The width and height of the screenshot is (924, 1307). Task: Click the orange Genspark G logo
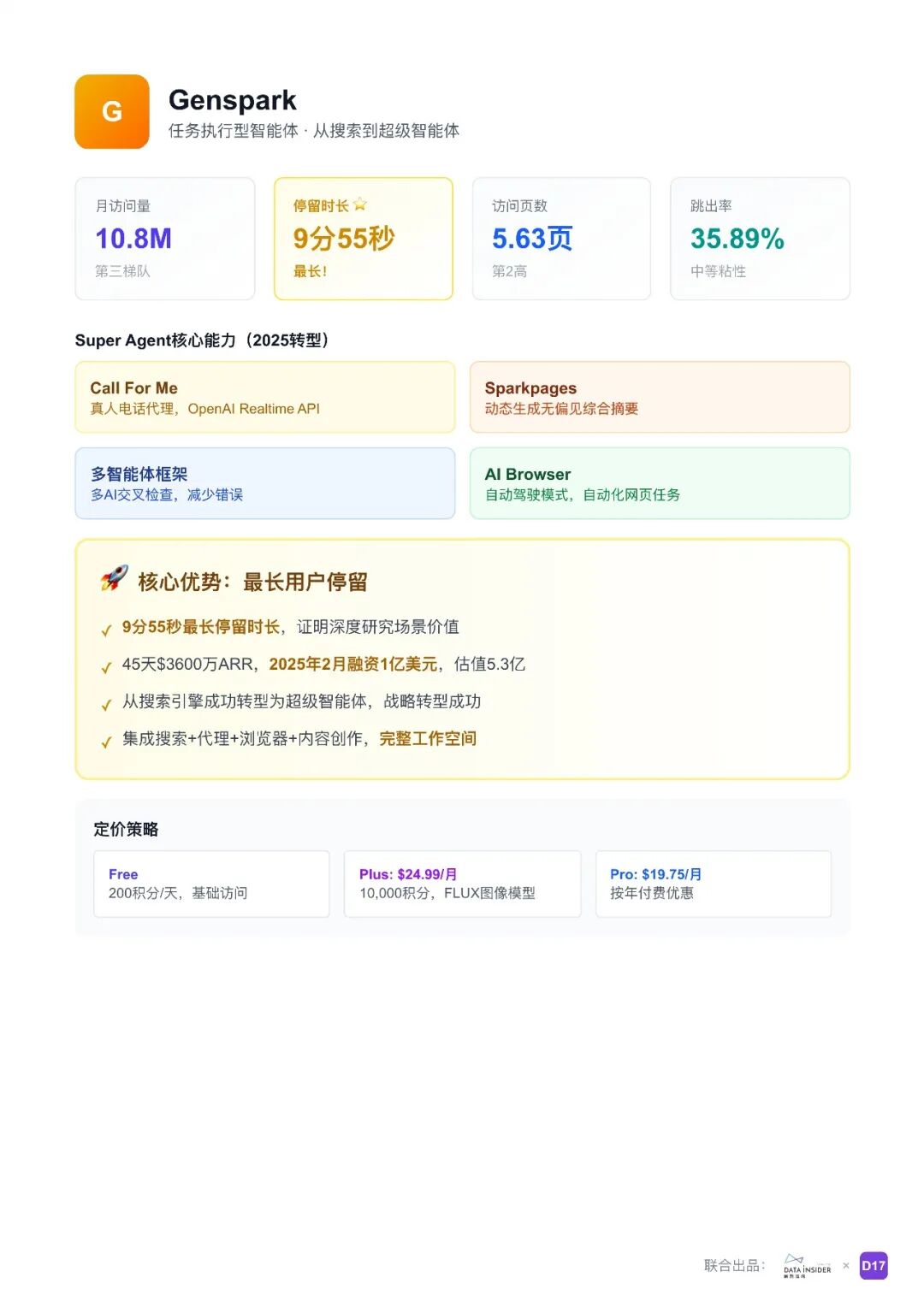(112, 112)
